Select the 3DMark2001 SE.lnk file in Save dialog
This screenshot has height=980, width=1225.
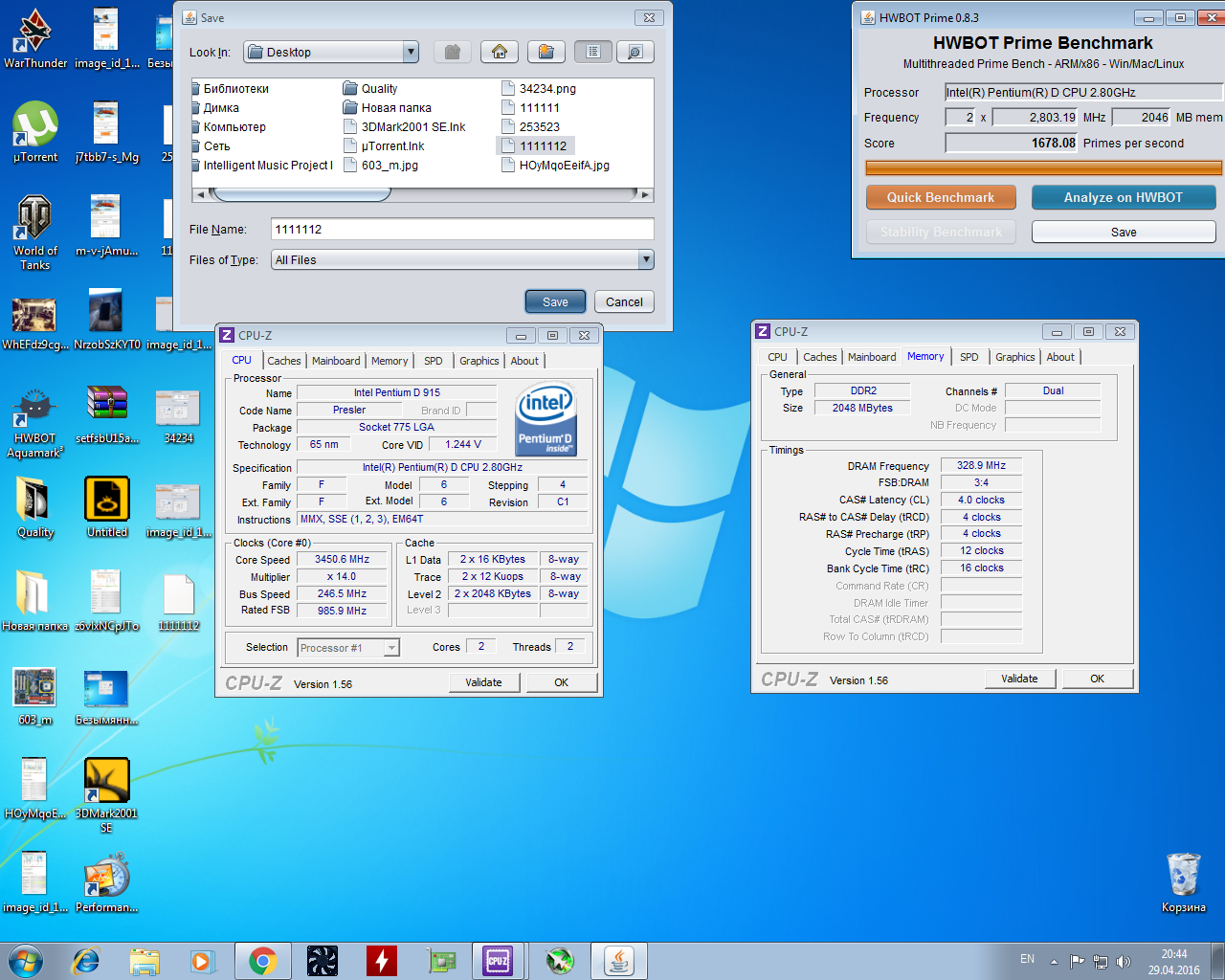(404, 126)
